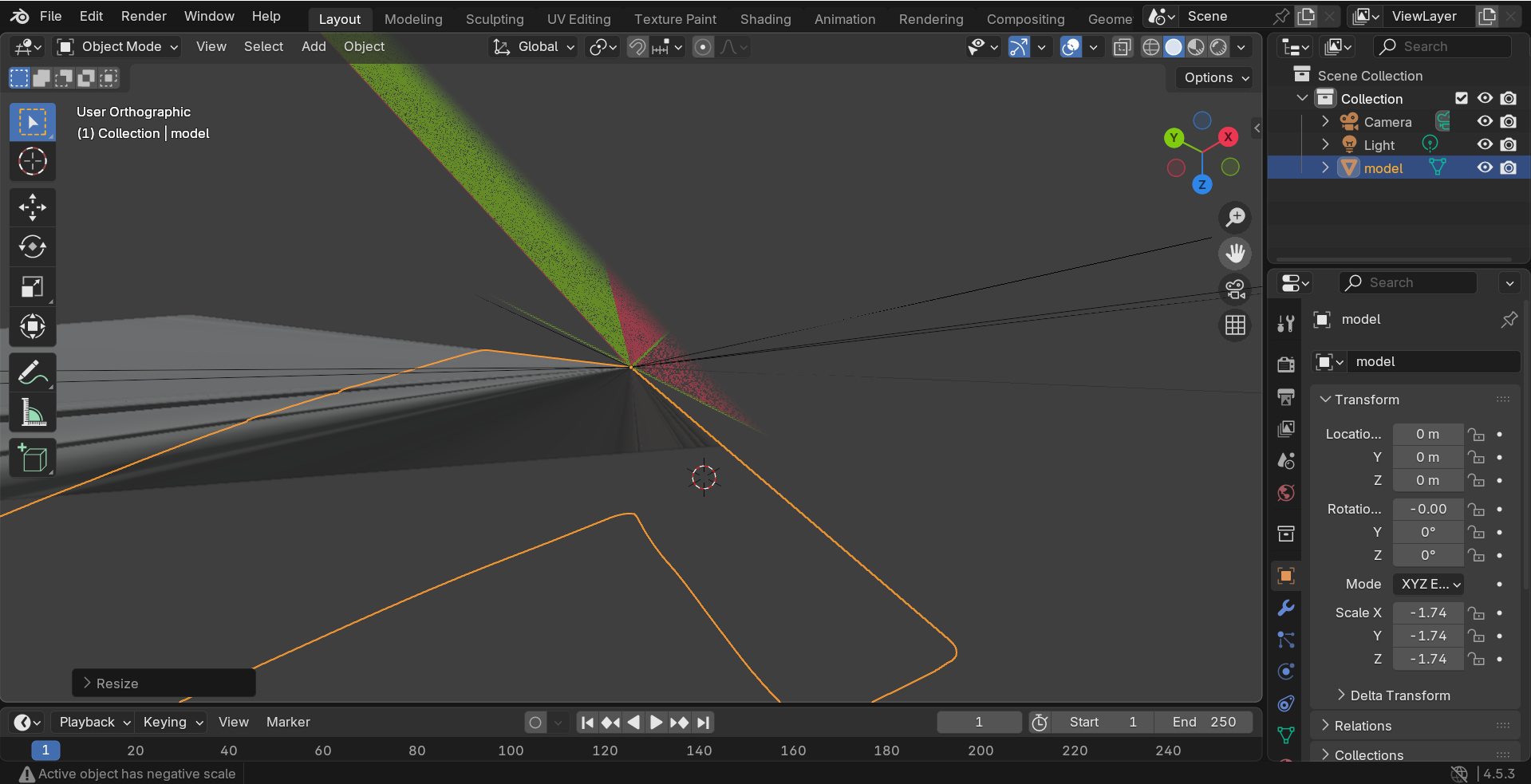The height and width of the screenshot is (784, 1531).
Task: Open the Render properties tab
Action: tap(1286, 364)
